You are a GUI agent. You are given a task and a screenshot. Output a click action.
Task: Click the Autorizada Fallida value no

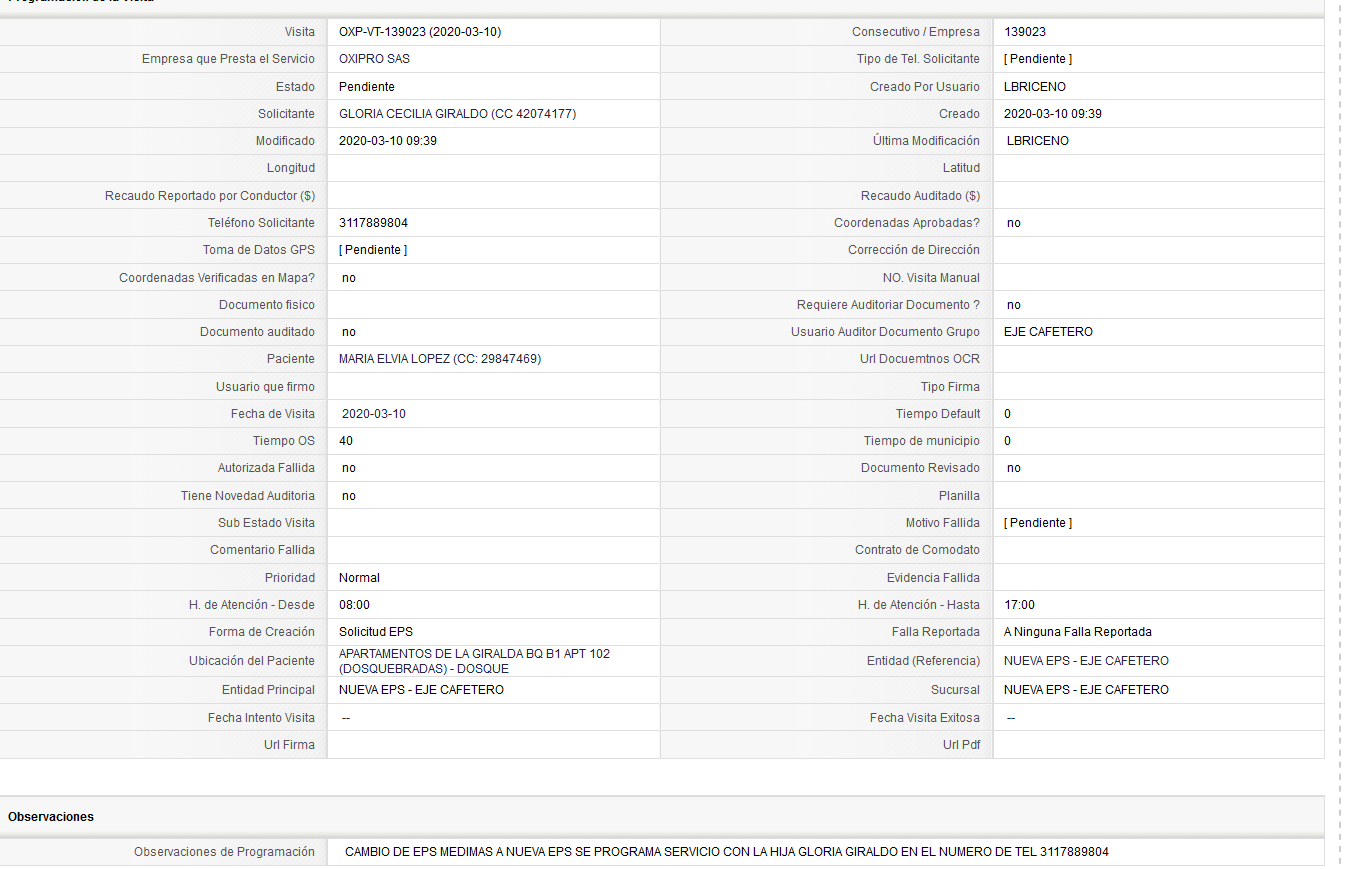pos(349,468)
